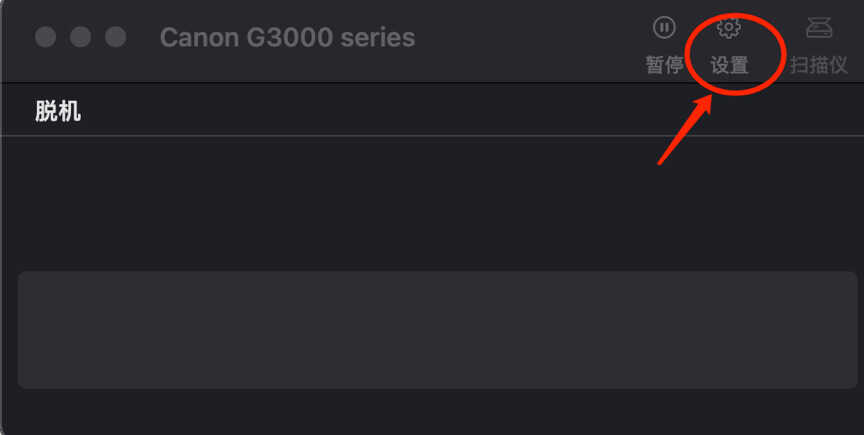
Task: Click empty area between 脱机 and job list
Action: [x=432, y=203]
